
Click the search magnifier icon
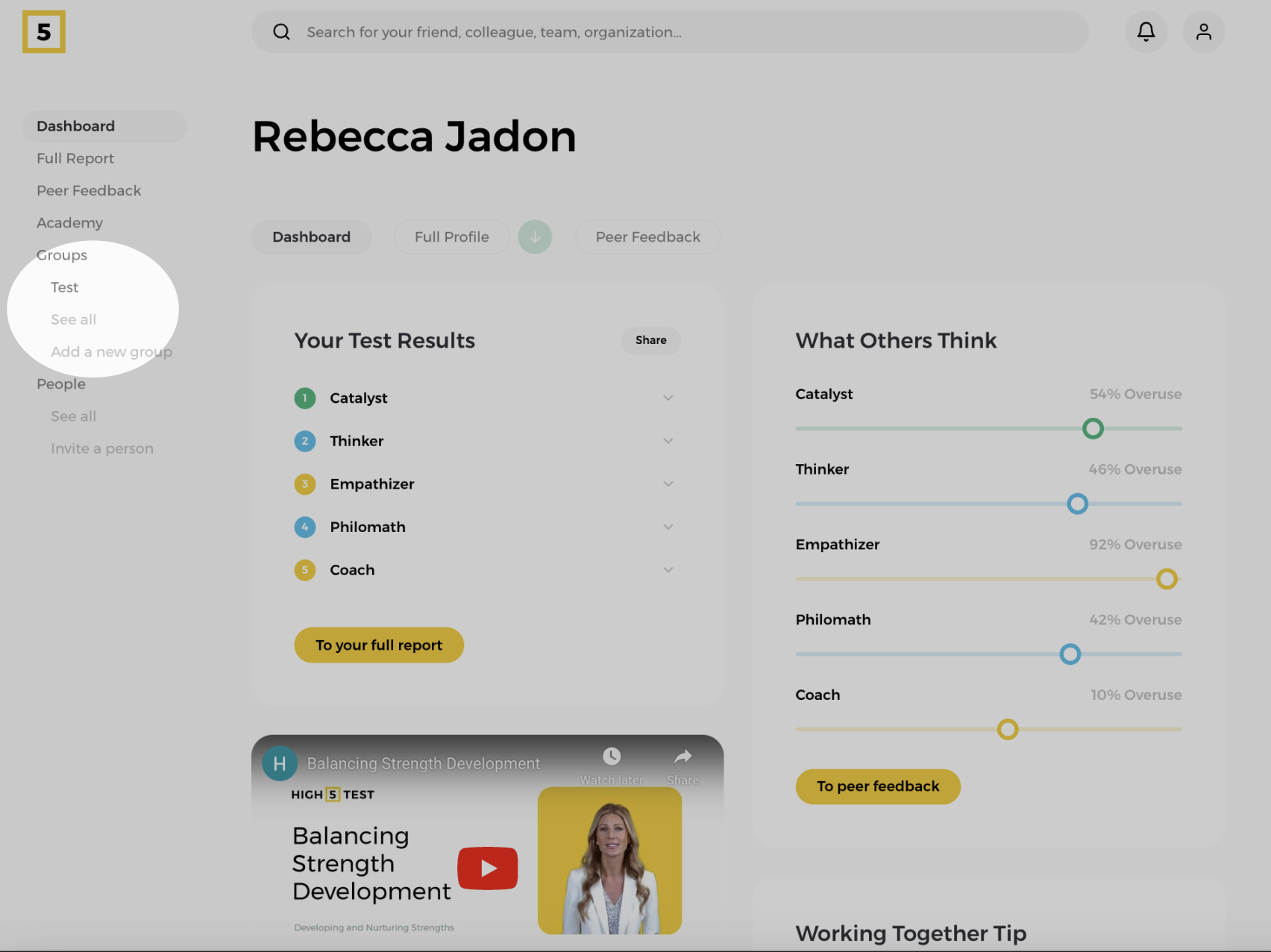tap(281, 32)
